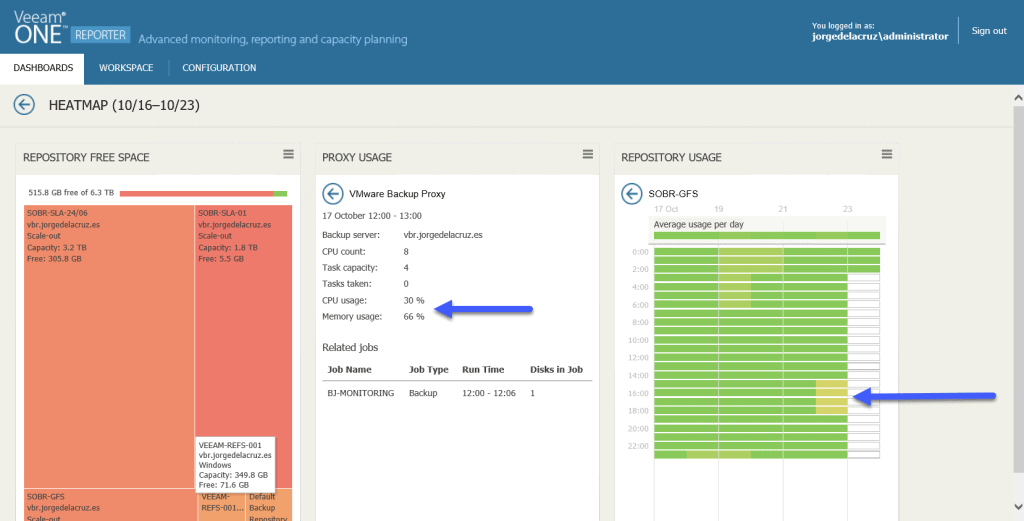Click the 12:00 - 12:06 run time cell
Image resolution: width=1024 pixels, height=521 pixels.
488,393
